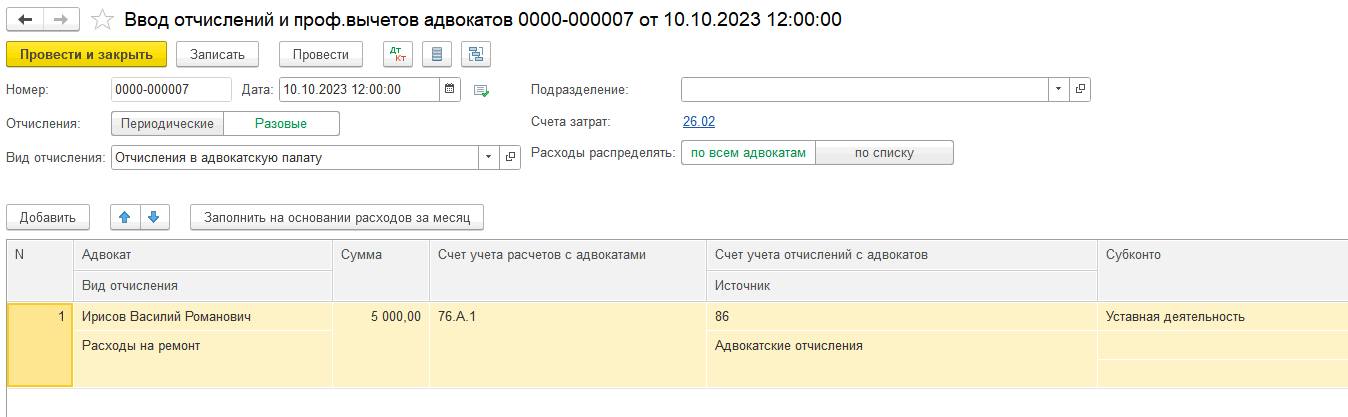Select row with Ирисов Василий Романович
The height and width of the screenshot is (417, 1348).
click(x=166, y=317)
